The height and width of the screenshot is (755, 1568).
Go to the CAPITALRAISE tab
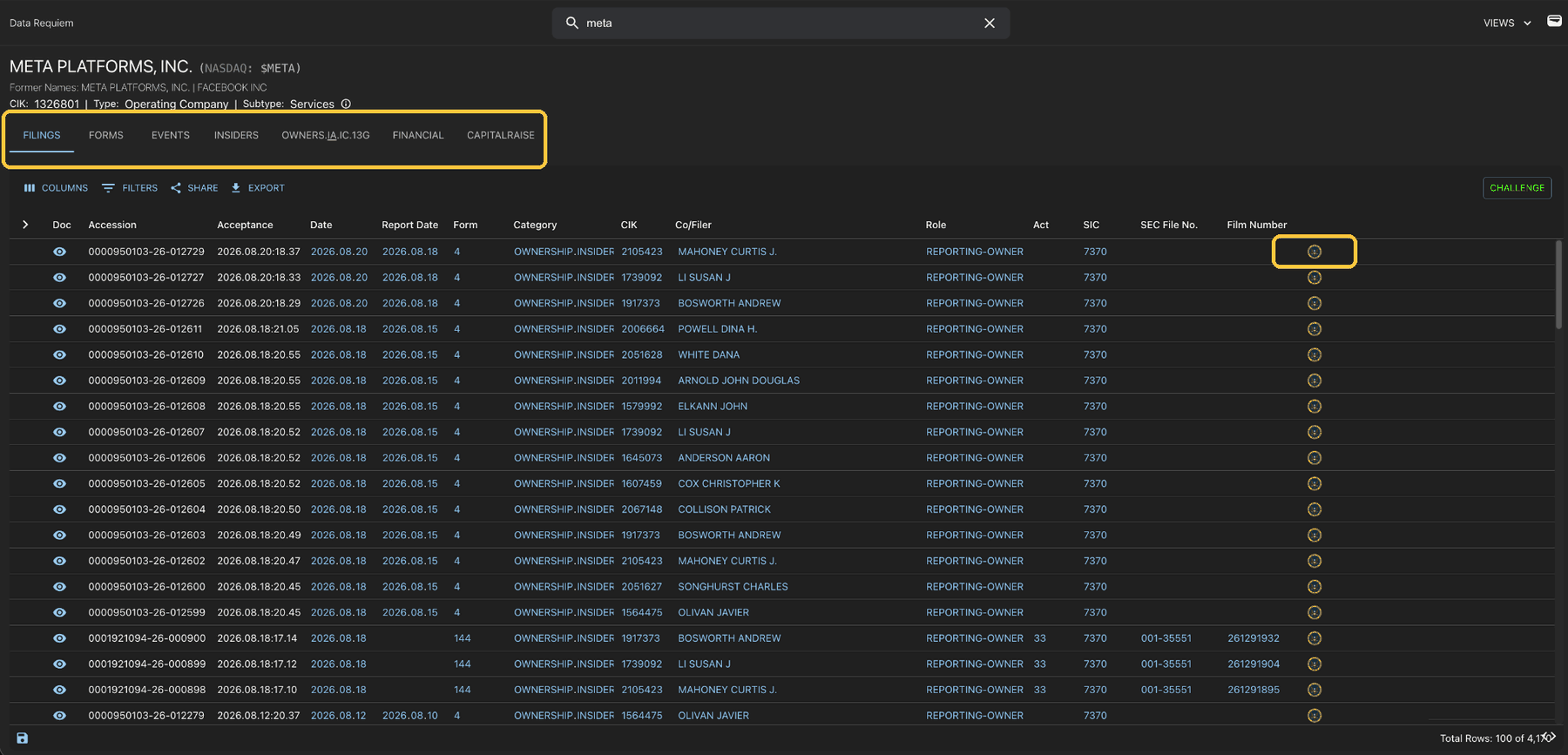(x=501, y=136)
